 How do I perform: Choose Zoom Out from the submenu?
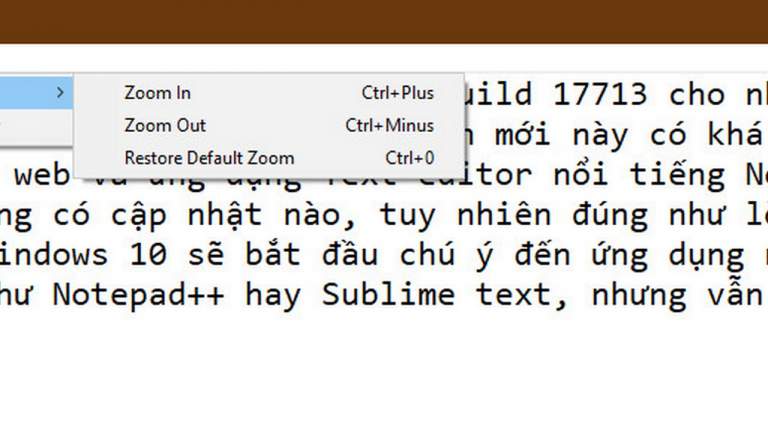click(268, 125)
